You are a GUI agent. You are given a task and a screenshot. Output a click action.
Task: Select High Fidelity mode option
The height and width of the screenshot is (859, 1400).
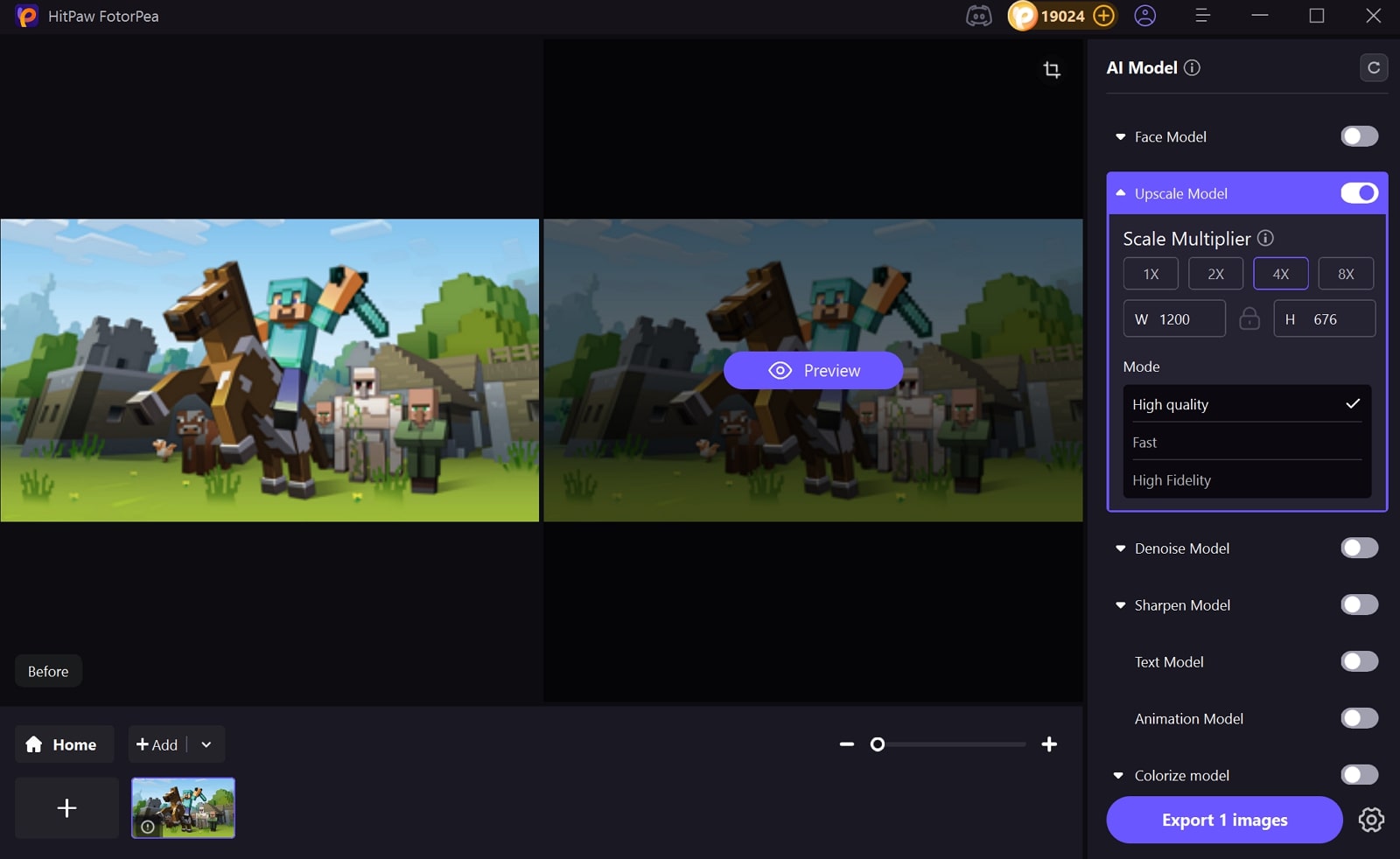click(x=1247, y=480)
